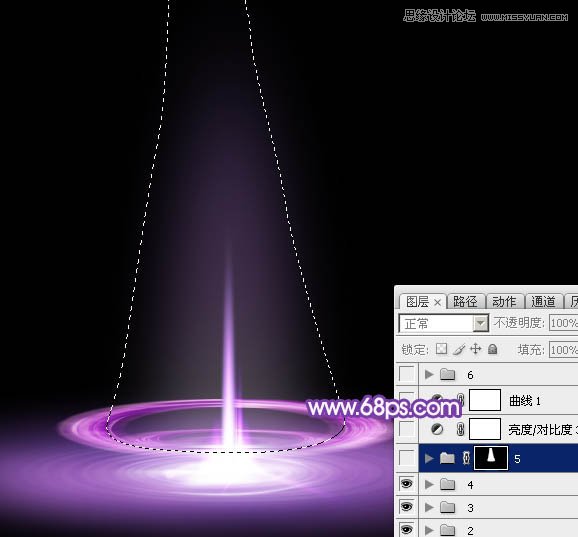Click the folder icon of group 6
578x537 pixels.
[x=448, y=374]
